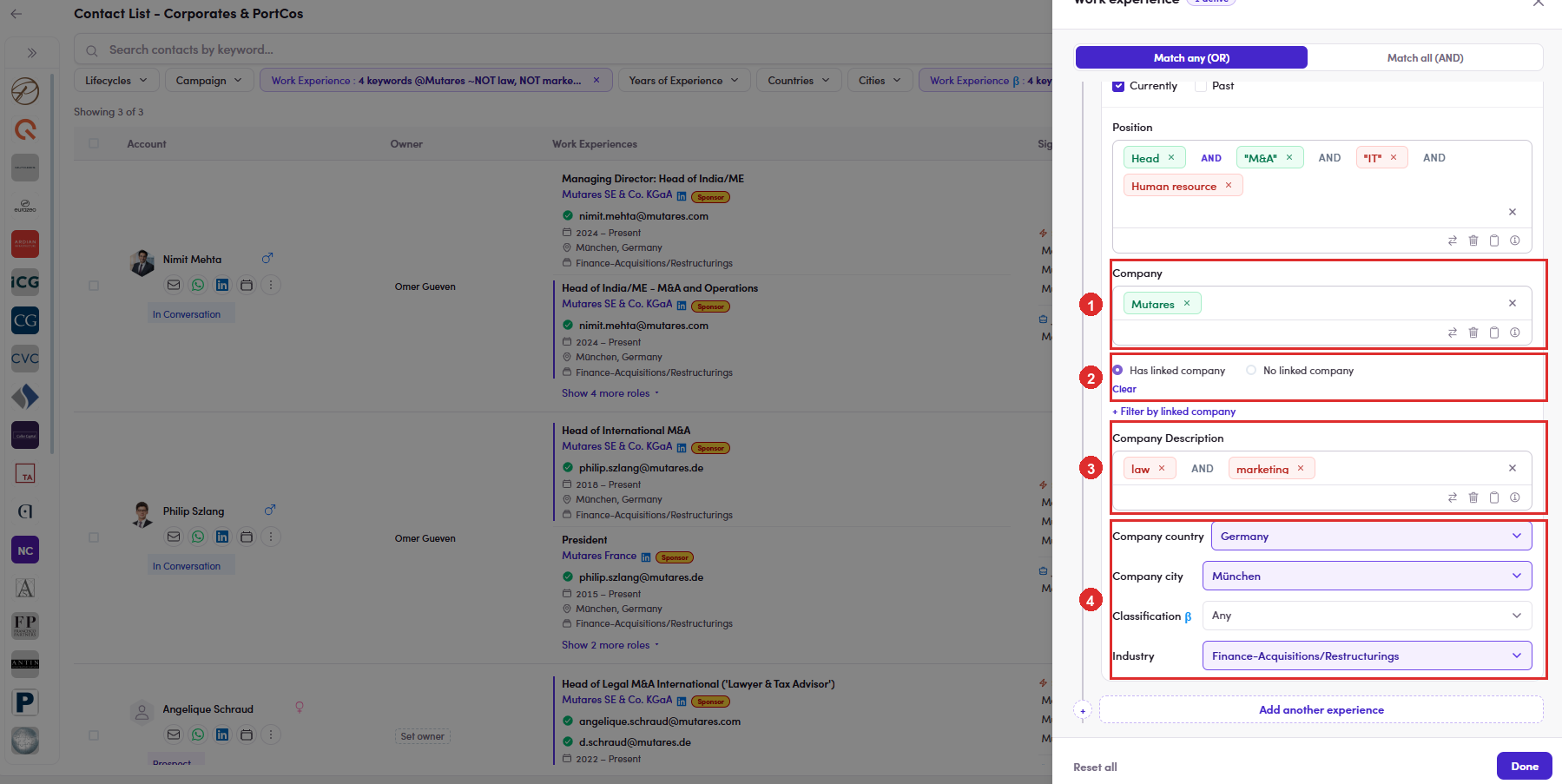Click Add another experience

(1321, 709)
